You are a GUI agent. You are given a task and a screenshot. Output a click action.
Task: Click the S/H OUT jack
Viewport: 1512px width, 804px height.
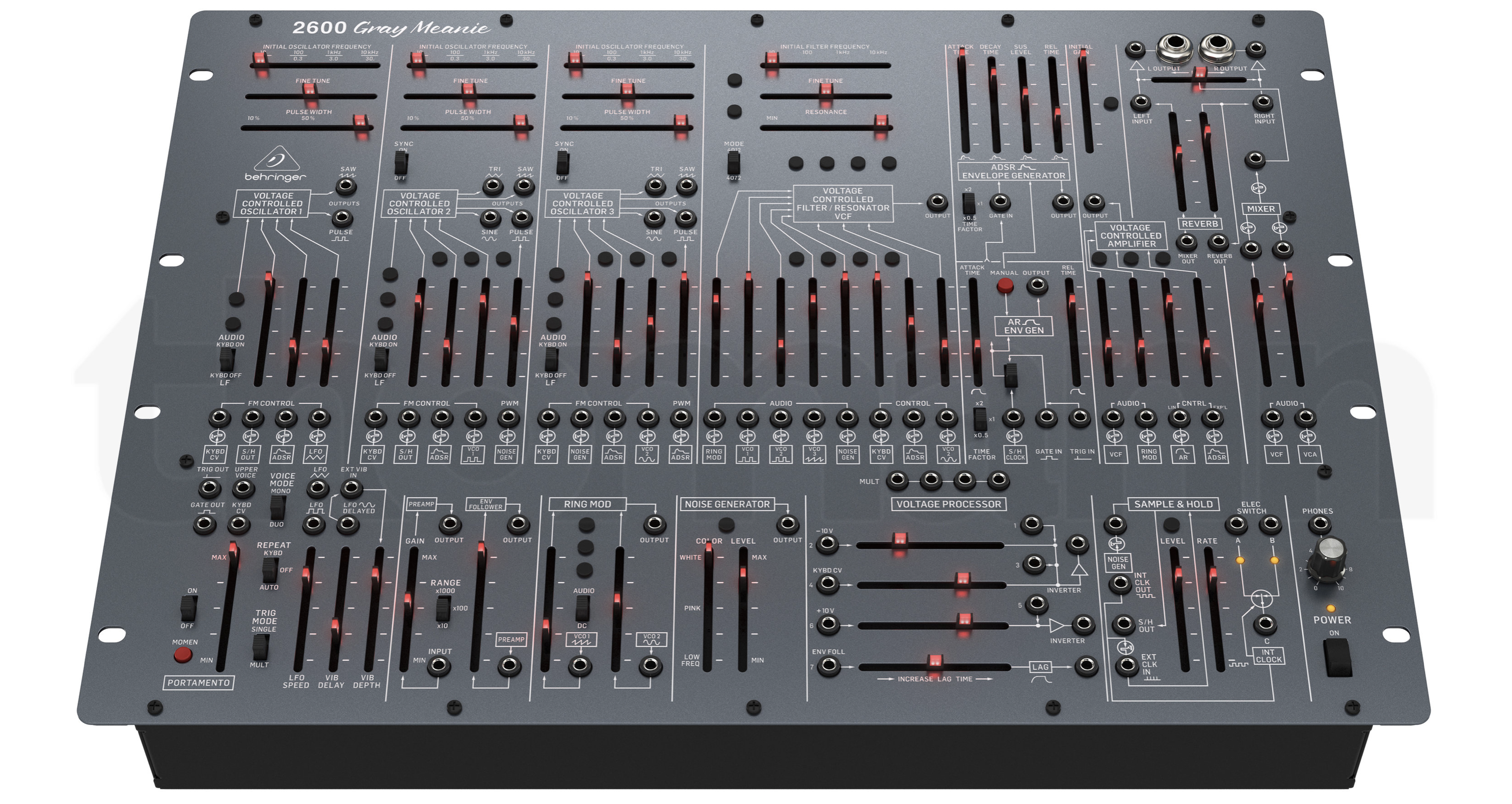(1124, 624)
